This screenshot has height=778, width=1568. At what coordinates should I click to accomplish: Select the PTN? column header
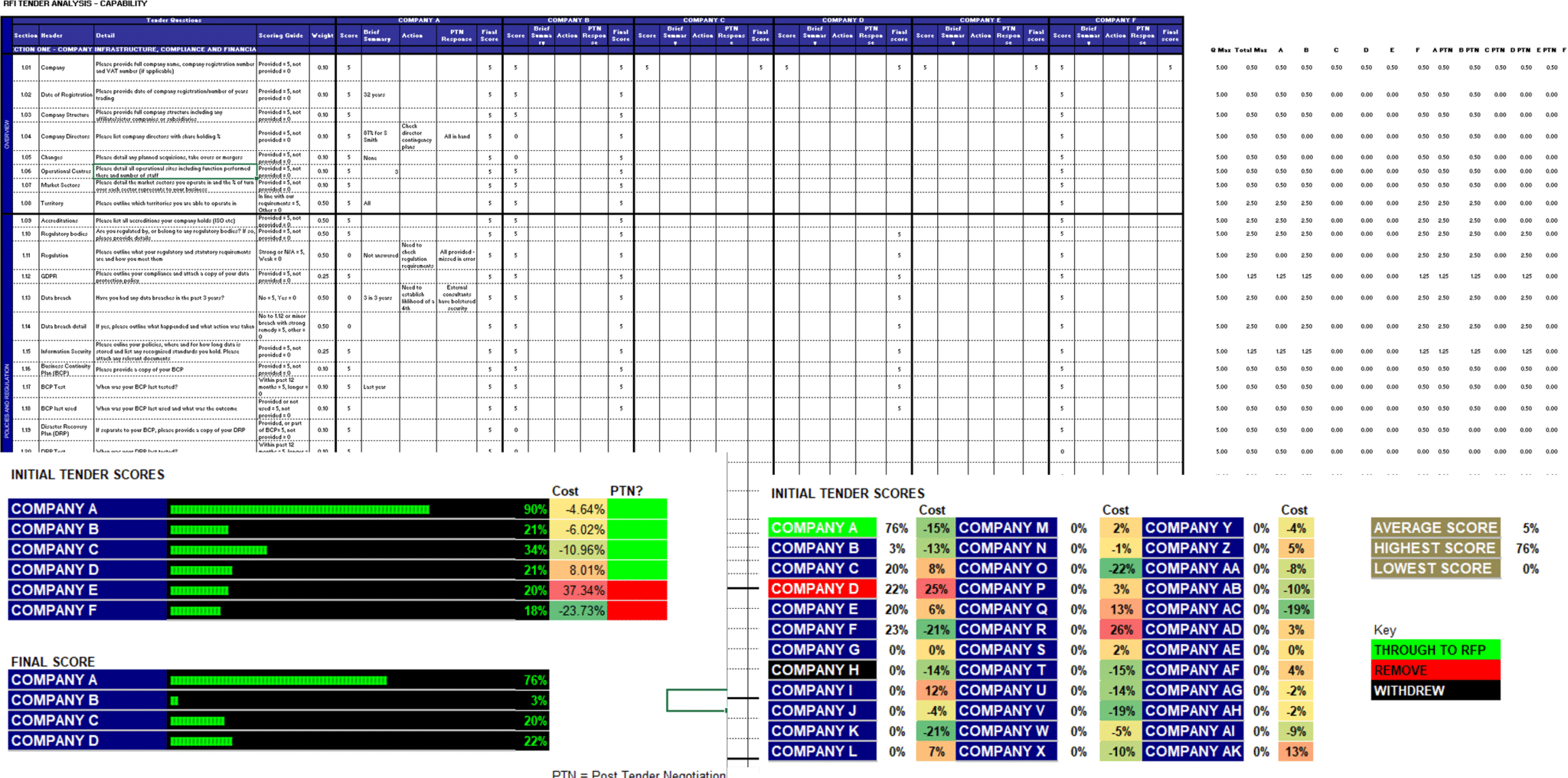point(626,491)
